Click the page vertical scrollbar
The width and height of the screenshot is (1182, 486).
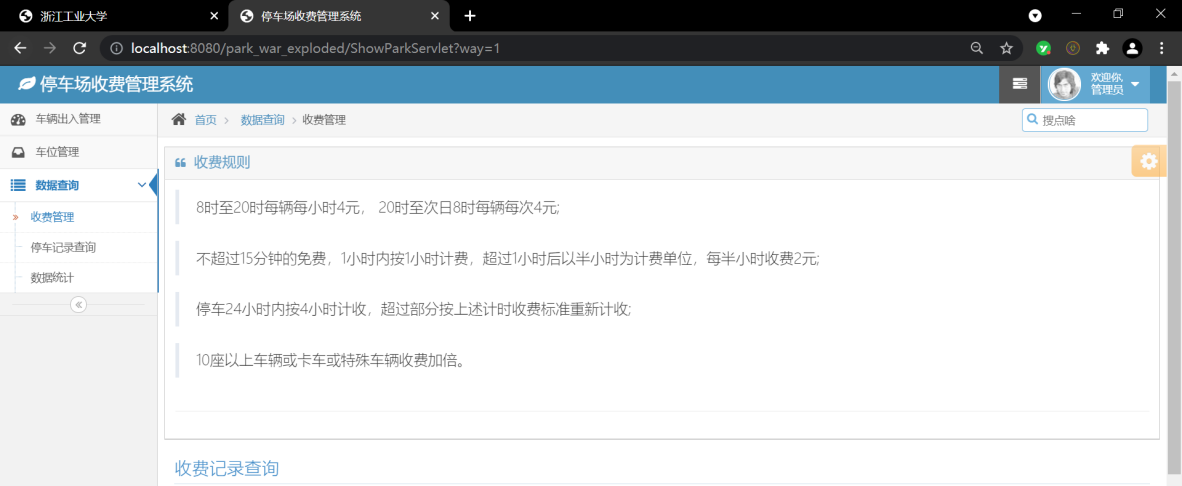1174,276
